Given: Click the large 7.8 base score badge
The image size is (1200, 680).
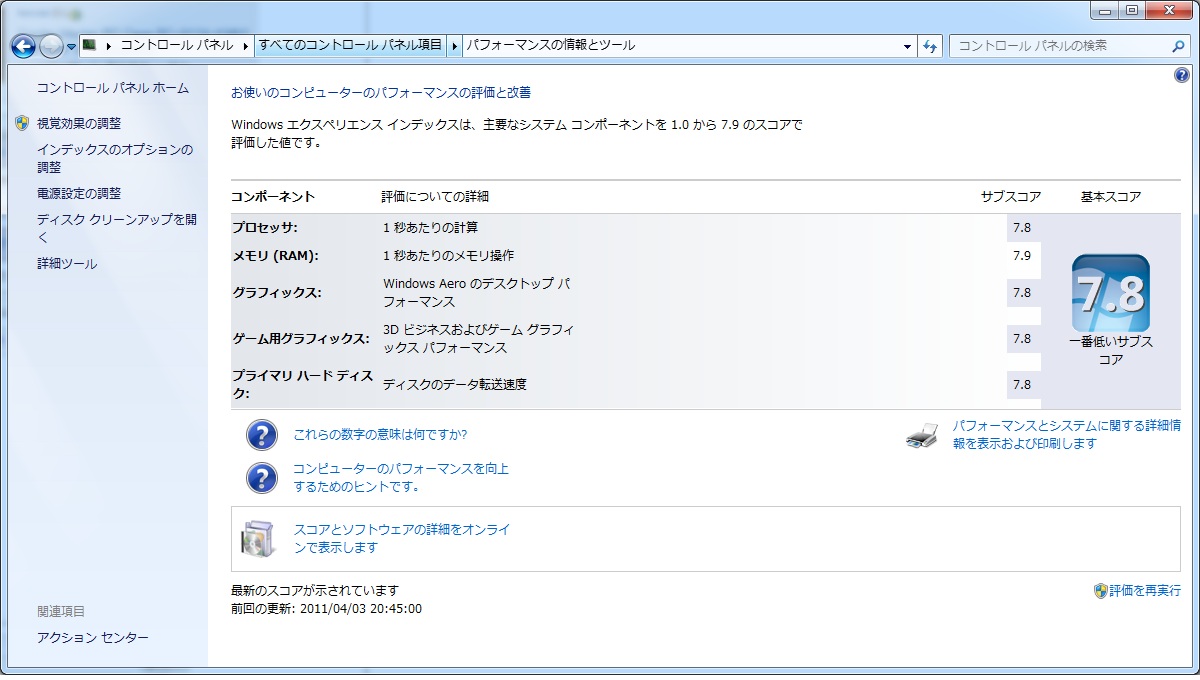Looking at the screenshot, I should point(1111,293).
